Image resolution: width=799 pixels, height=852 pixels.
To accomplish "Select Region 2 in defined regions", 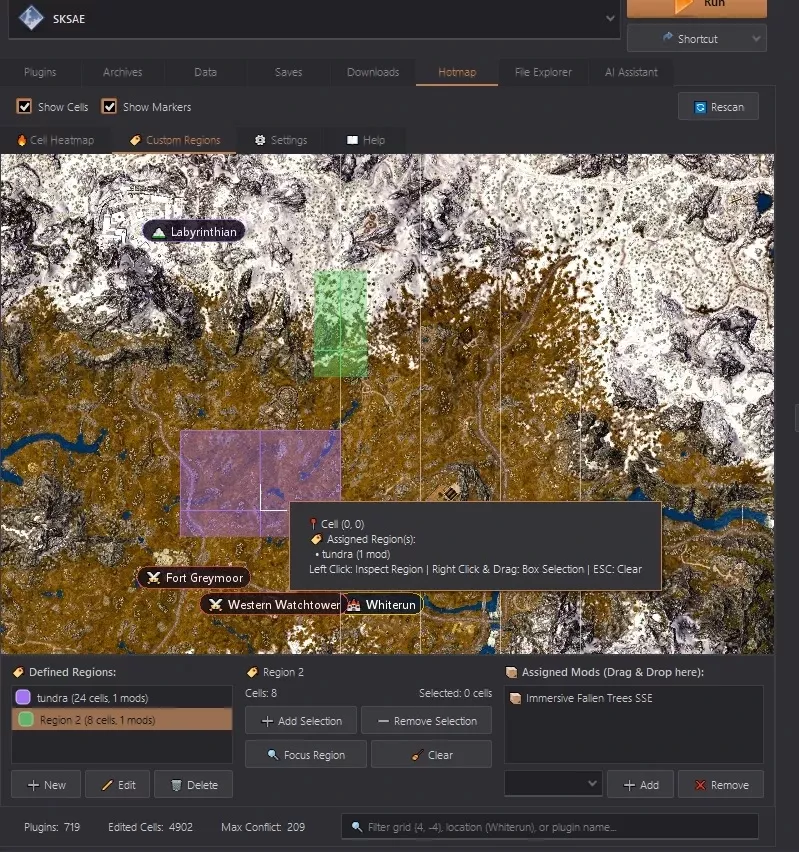I will 122,719.
